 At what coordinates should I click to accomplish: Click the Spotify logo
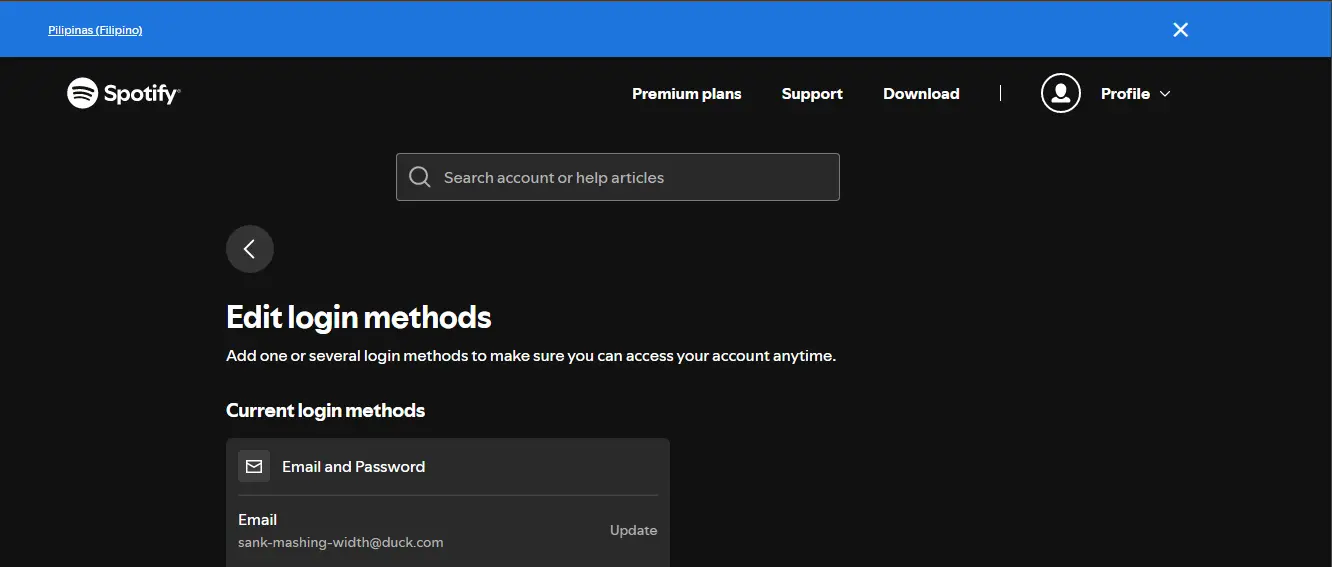(x=123, y=93)
